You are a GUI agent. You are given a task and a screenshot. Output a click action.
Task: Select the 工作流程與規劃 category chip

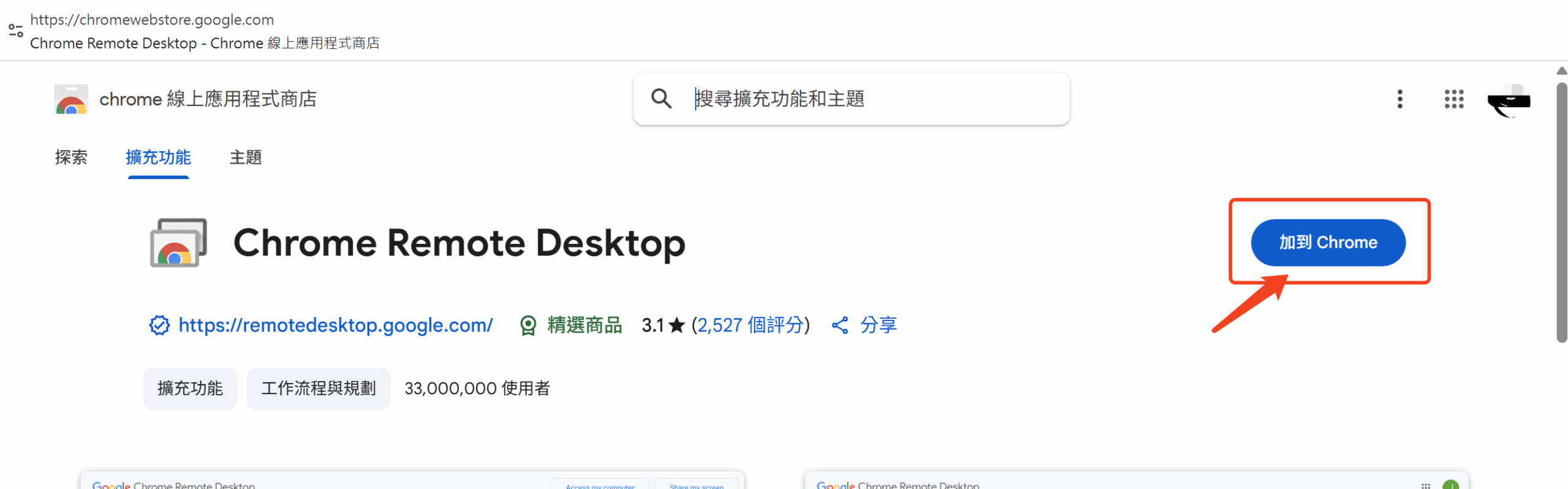(318, 389)
